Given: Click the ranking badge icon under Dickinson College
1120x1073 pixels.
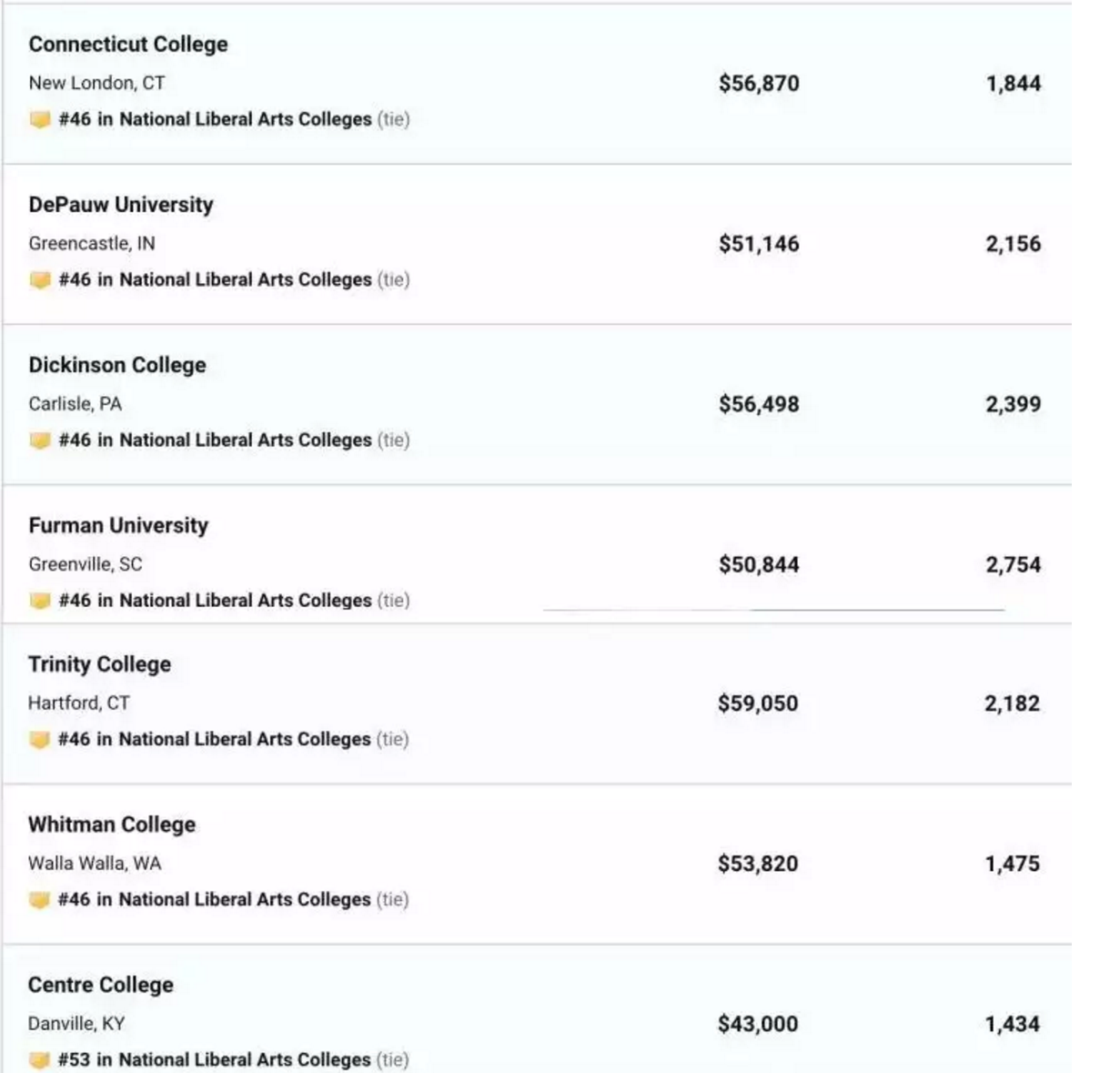Looking at the screenshot, I should pyautogui.click(x=39, y=440).
